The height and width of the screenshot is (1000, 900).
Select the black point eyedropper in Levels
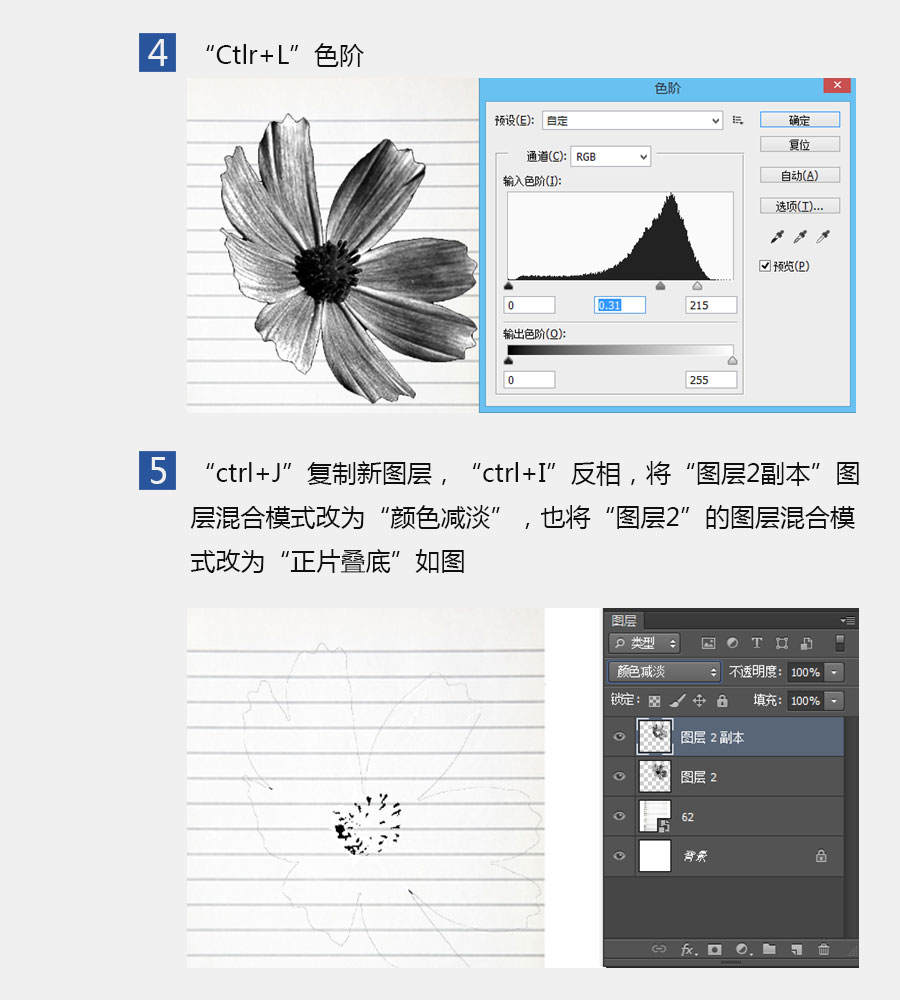(x=777, y=237)
